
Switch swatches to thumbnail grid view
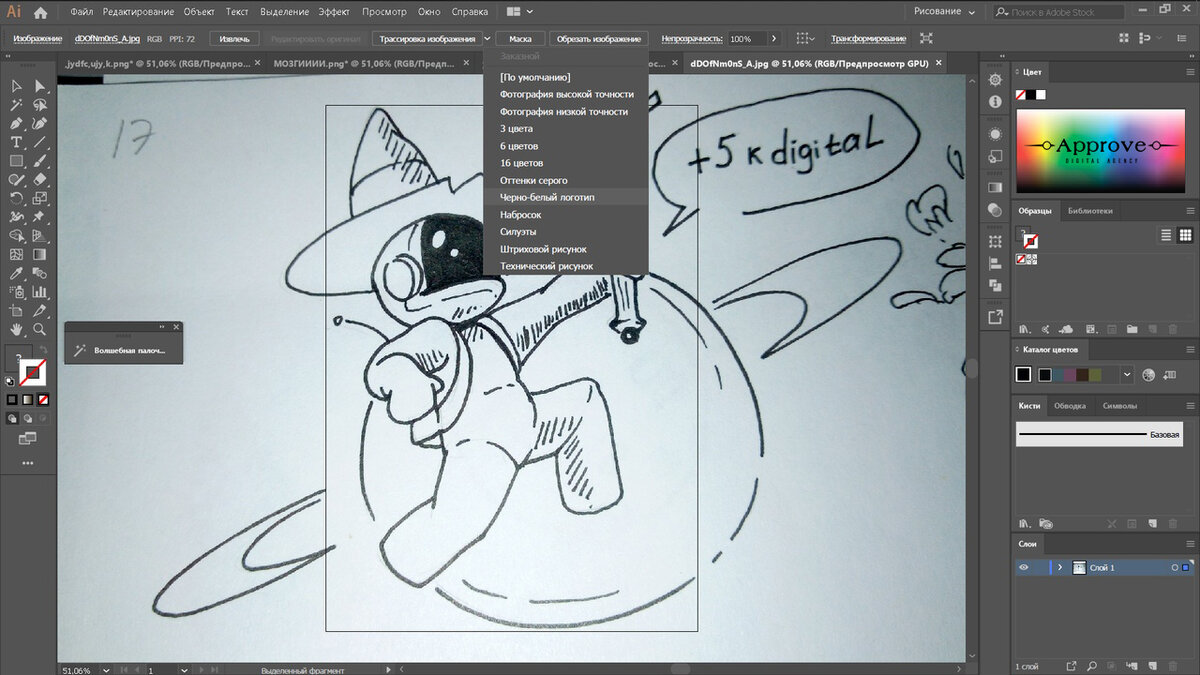point(1185,235)
